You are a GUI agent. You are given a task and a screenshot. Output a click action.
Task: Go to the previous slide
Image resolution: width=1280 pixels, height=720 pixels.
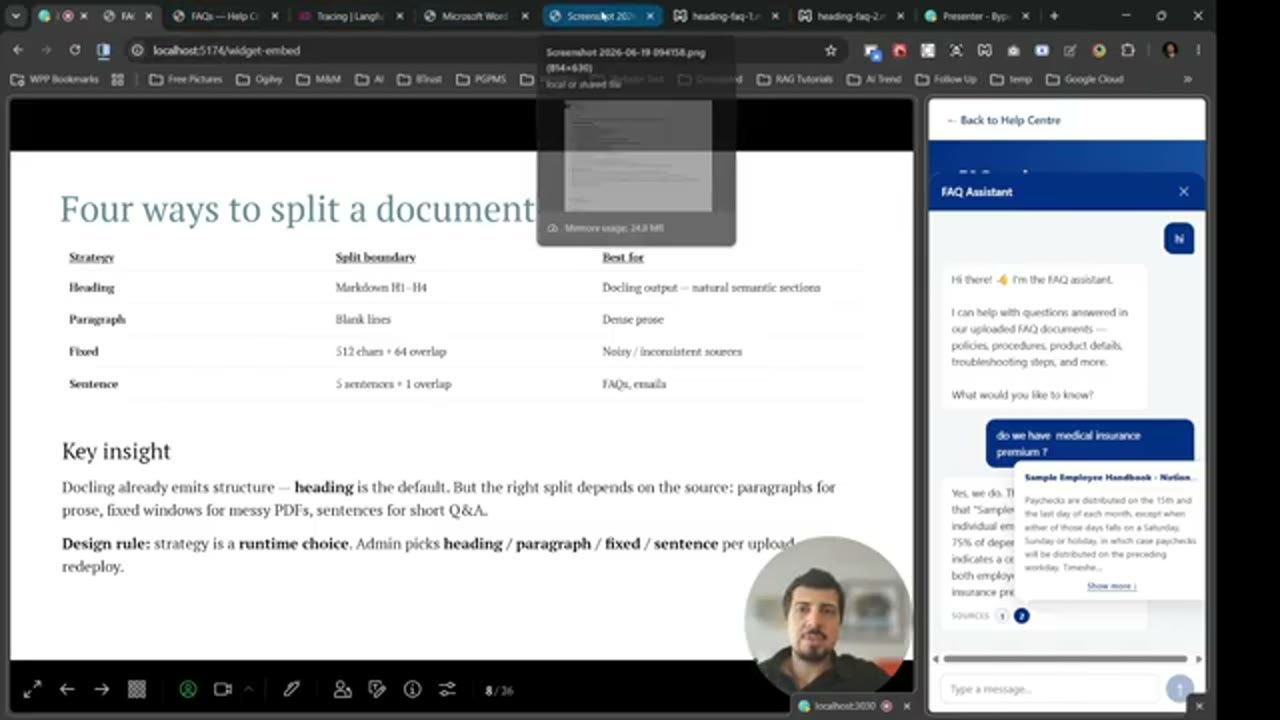pyautogui.click(x=67, y=689)
